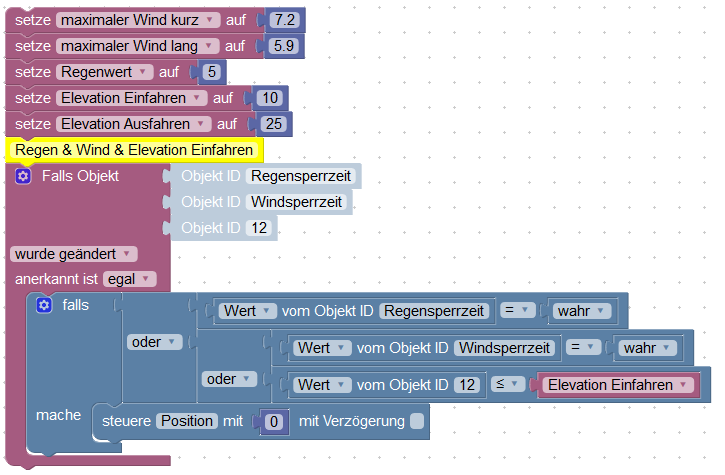The image size is (725, 475).
Task: Open the Regenwert variable dropdown
Action: point(104,72)
